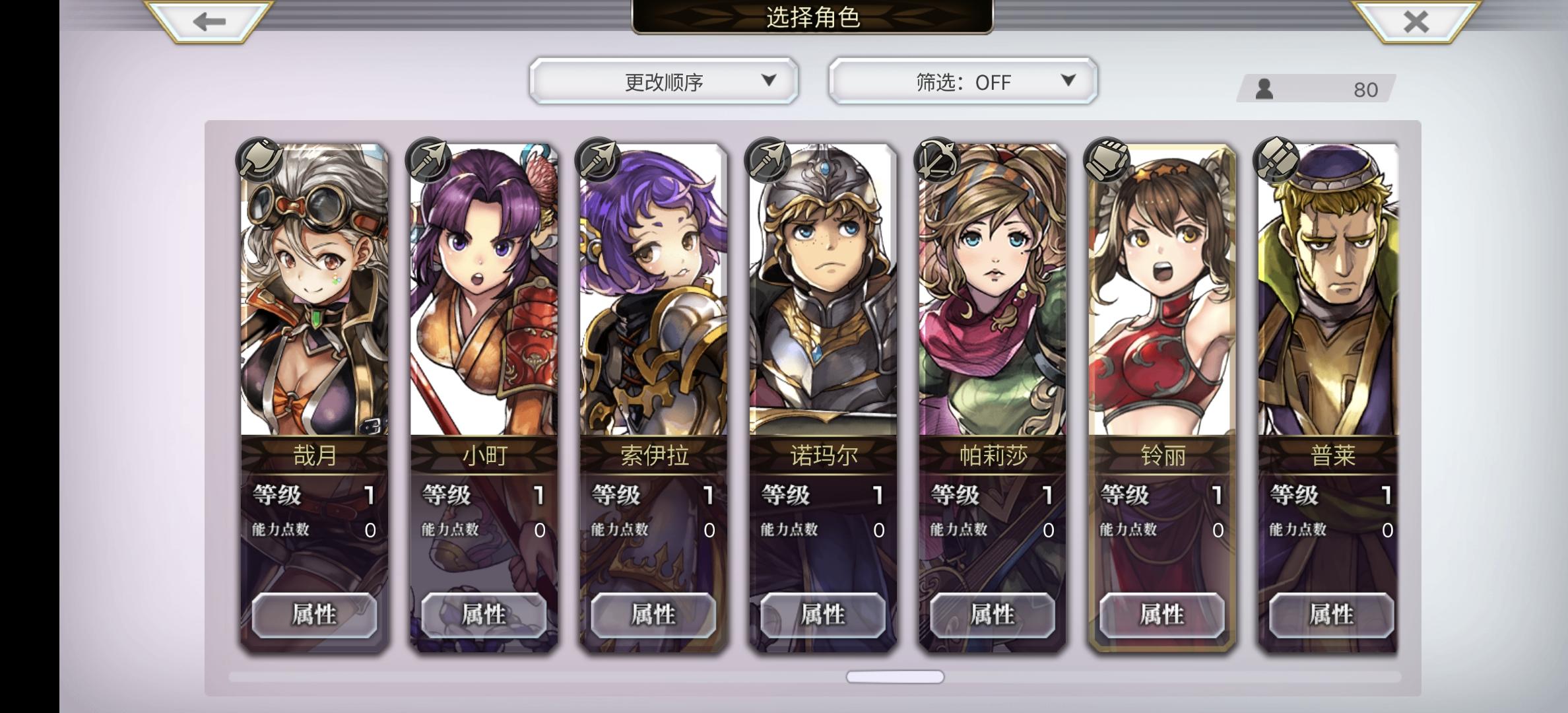This screenshot has width=1568, height=713.
Task: Click the arrow on the 筛选 dropdown
Action: 1068,81
